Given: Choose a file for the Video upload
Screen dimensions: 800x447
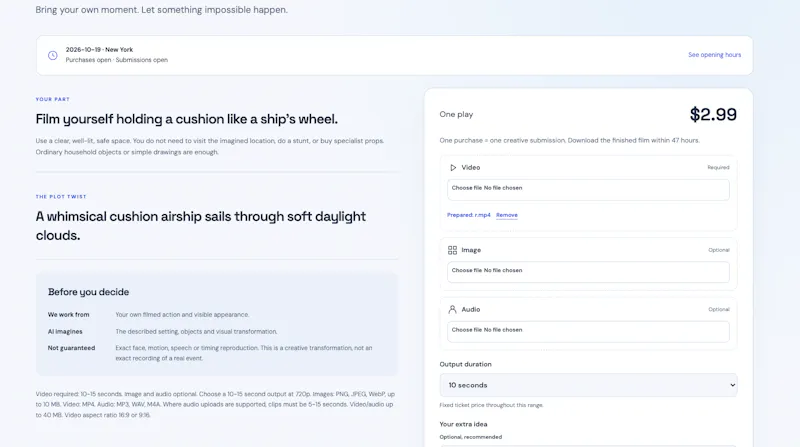Looking at the screenshot, I should [588, 189].
